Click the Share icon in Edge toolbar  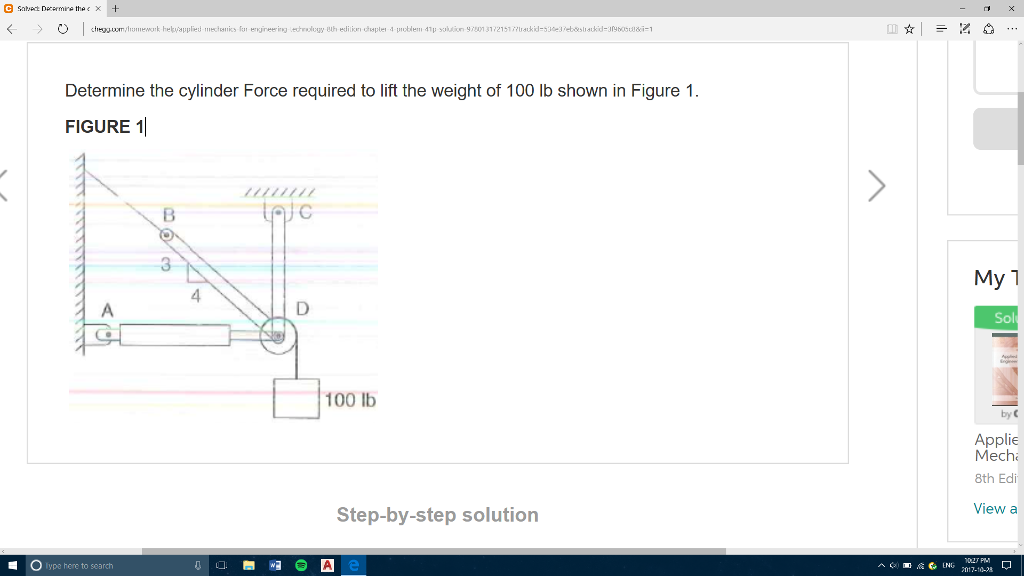(990, 29)
